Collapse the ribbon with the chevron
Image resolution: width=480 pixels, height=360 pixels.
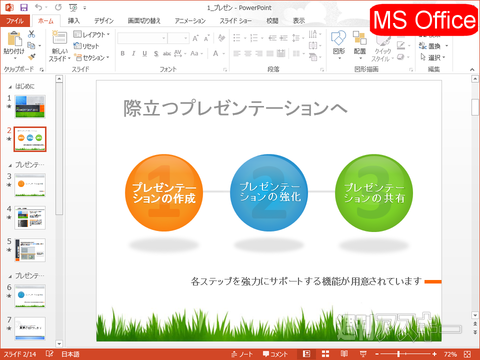coord(472,69)
